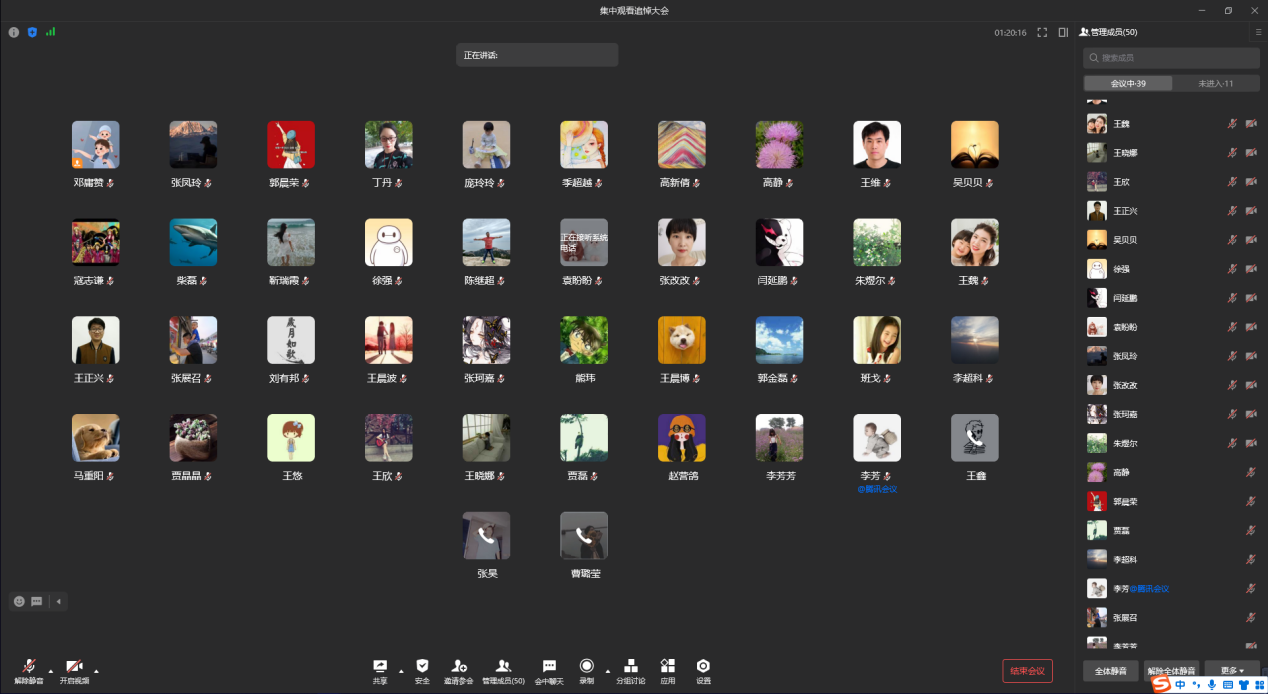Viewport: 1268px width, 694px height.
Task: Expand the arrow next to 解除静音
Action: [51, 671]
